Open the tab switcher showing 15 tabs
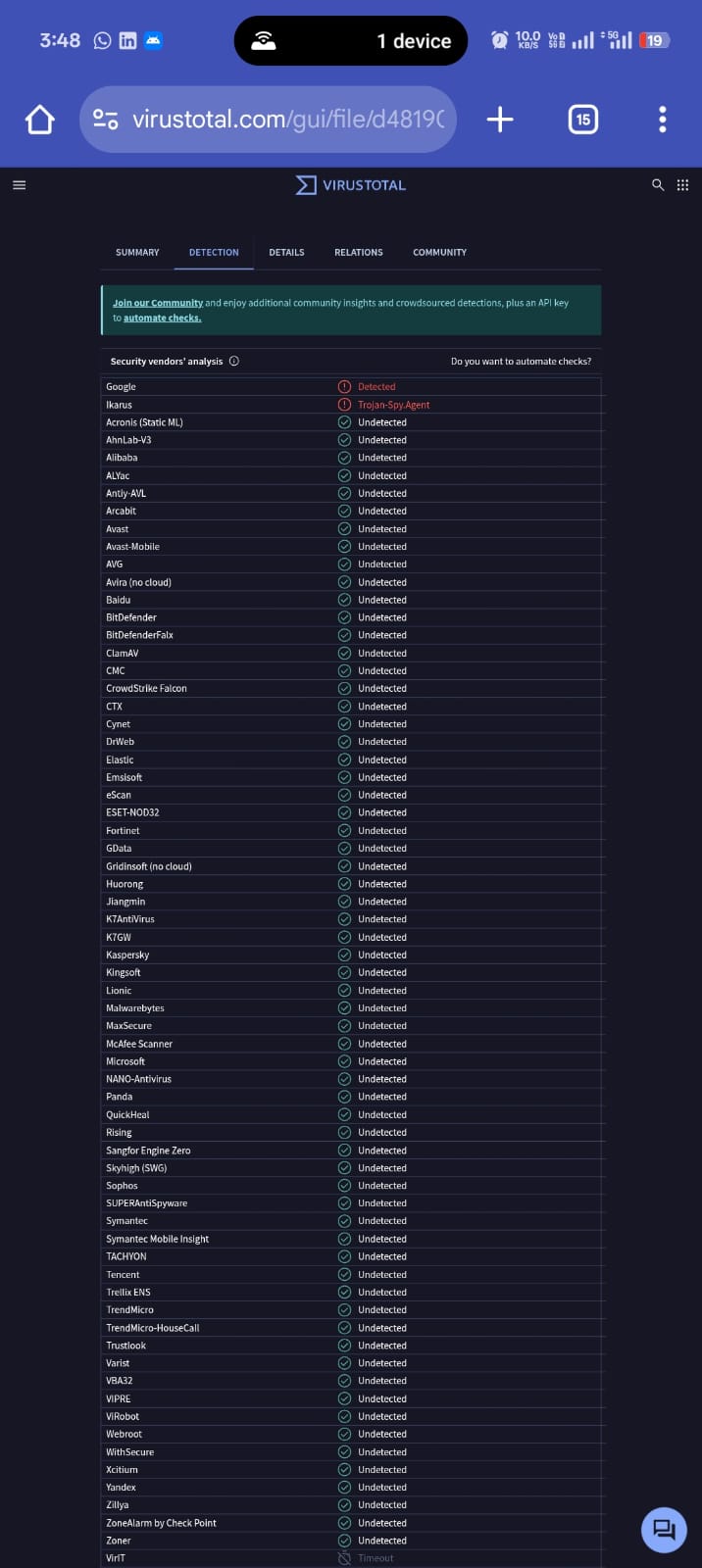The image size is (702, 1568). 582,120
